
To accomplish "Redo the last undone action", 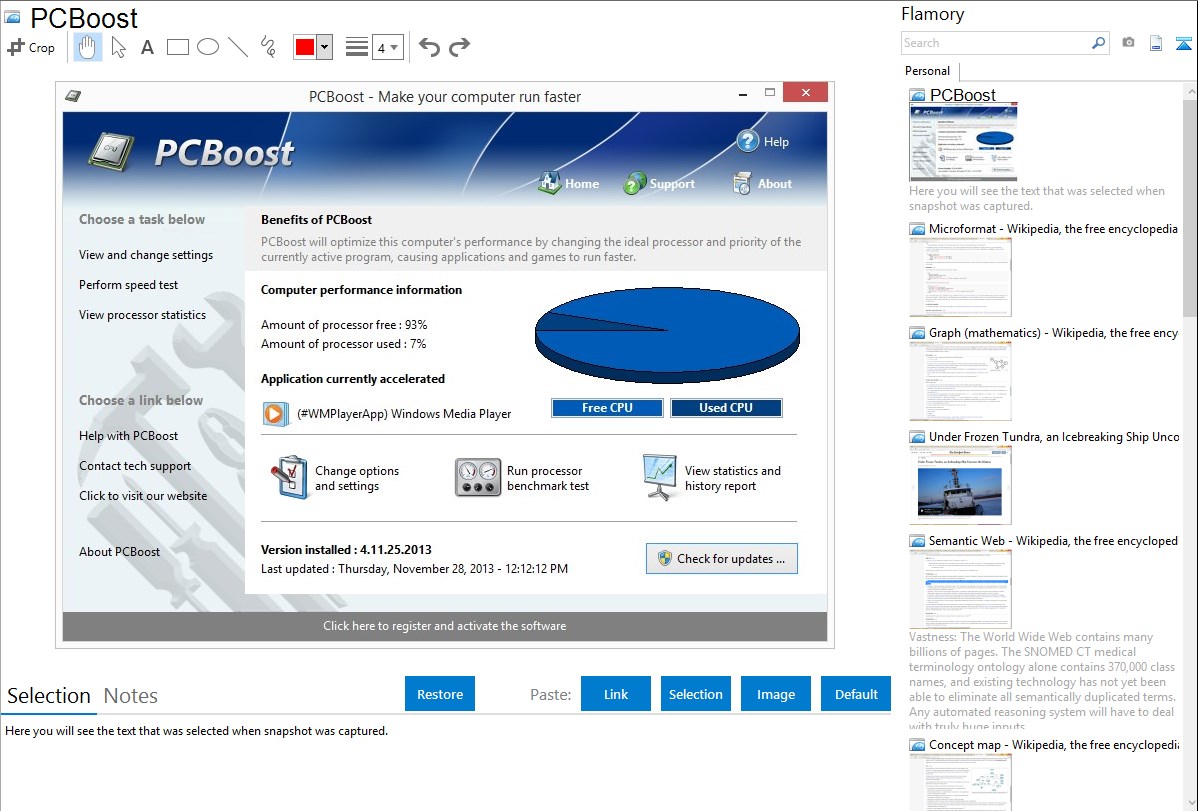I will (459, 47).
